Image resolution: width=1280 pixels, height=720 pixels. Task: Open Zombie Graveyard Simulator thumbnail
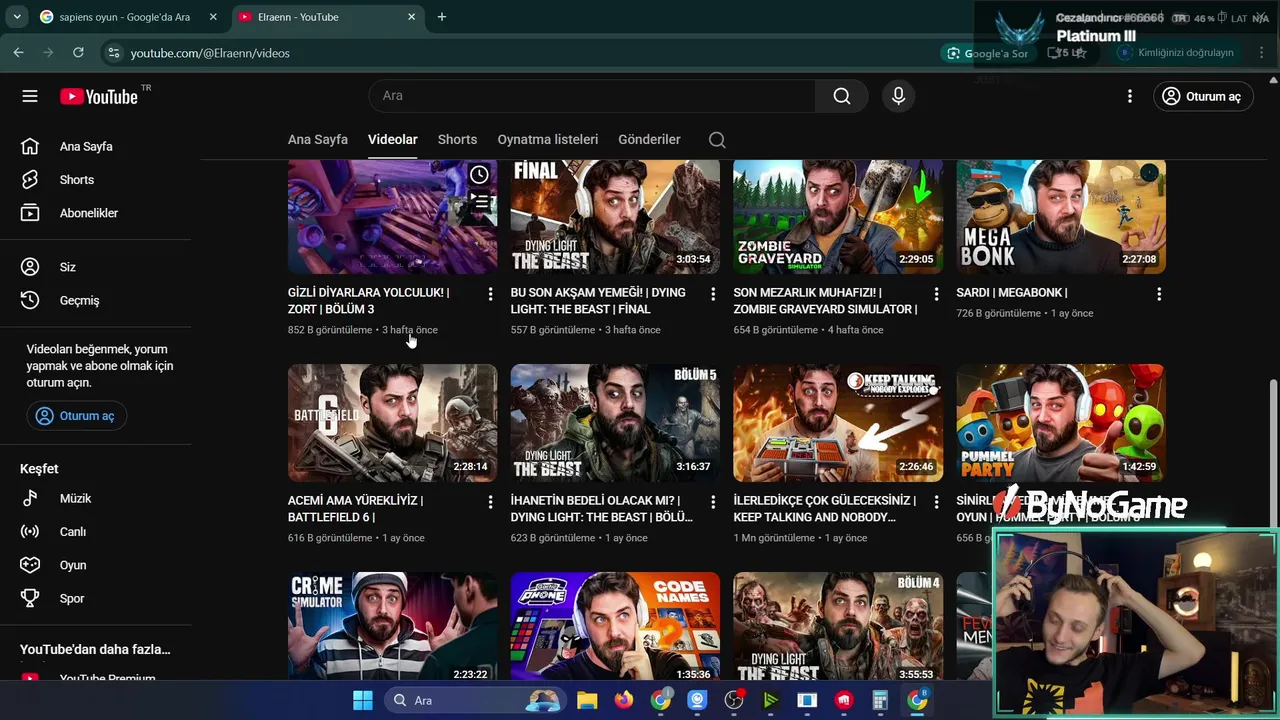pyautogui.click(x=838, y=217)
